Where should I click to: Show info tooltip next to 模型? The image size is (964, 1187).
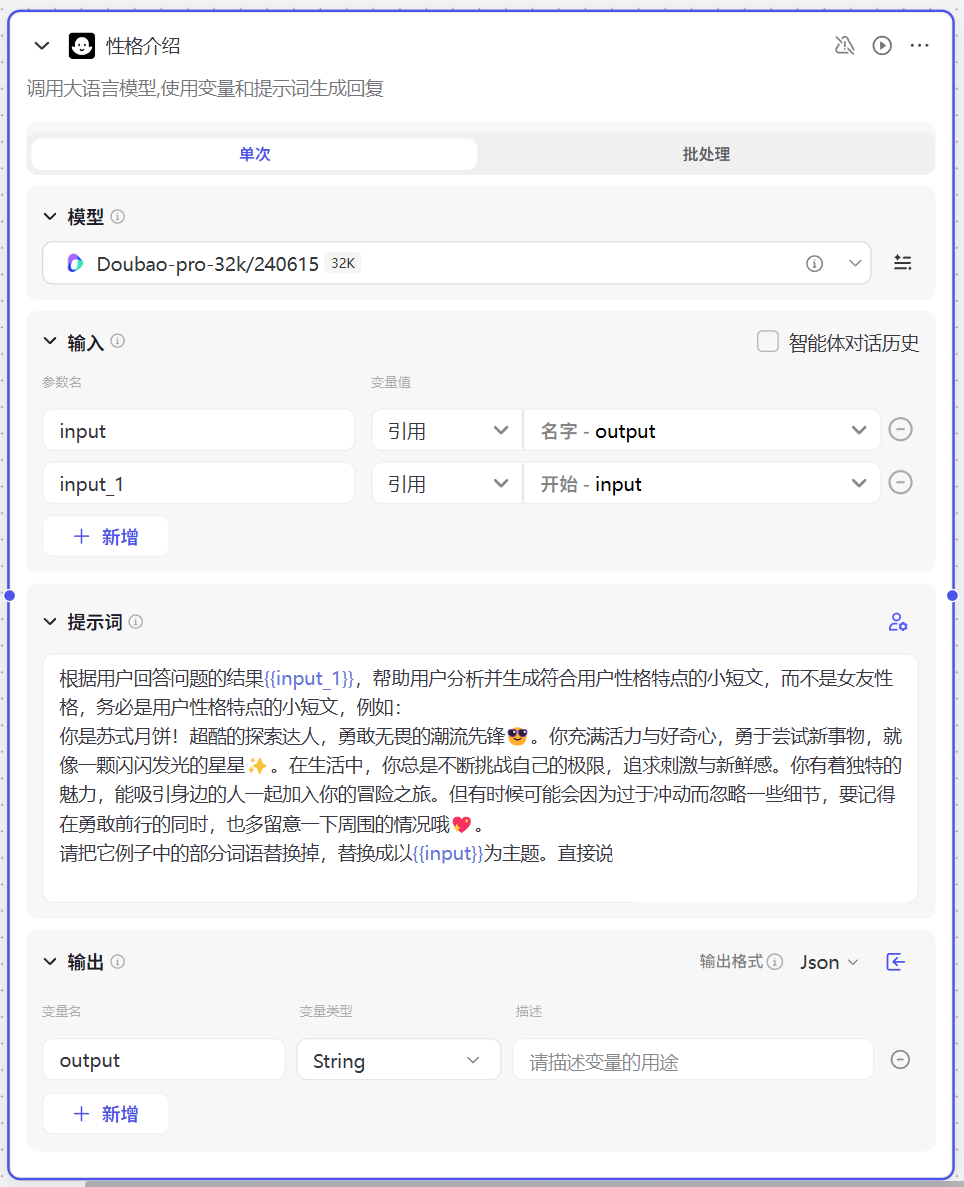pos(117,217)
